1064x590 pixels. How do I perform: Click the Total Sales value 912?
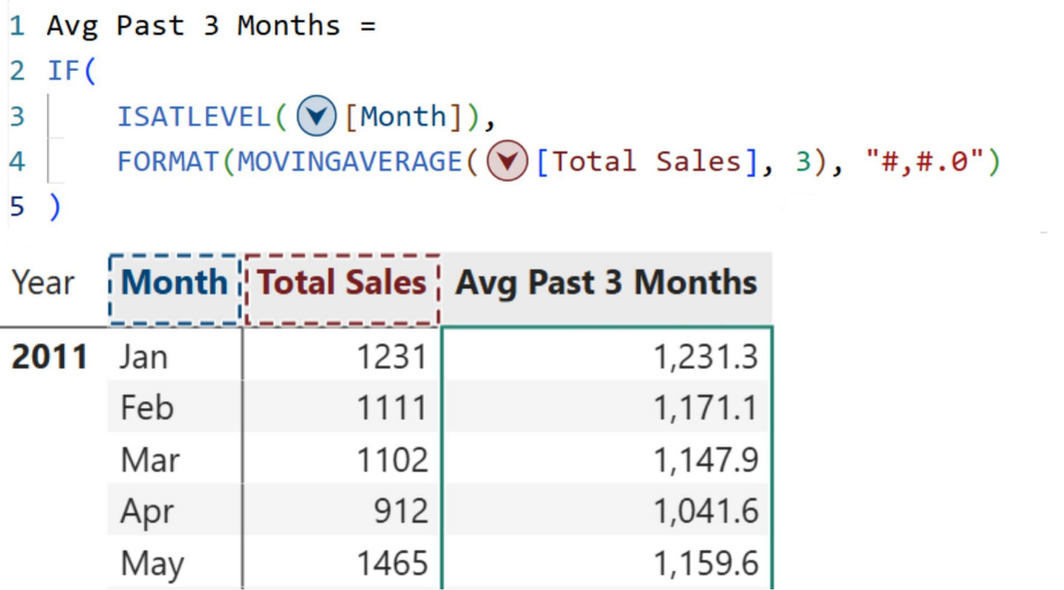(398, 512)
